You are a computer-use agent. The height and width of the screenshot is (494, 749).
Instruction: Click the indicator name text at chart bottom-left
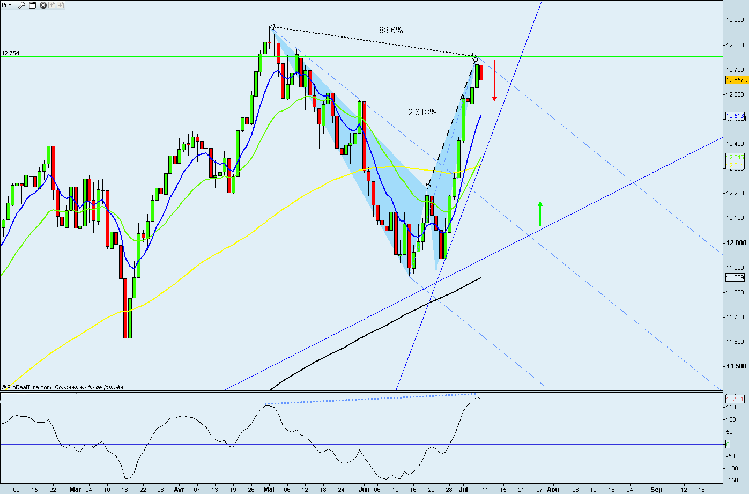click(63, 387)
